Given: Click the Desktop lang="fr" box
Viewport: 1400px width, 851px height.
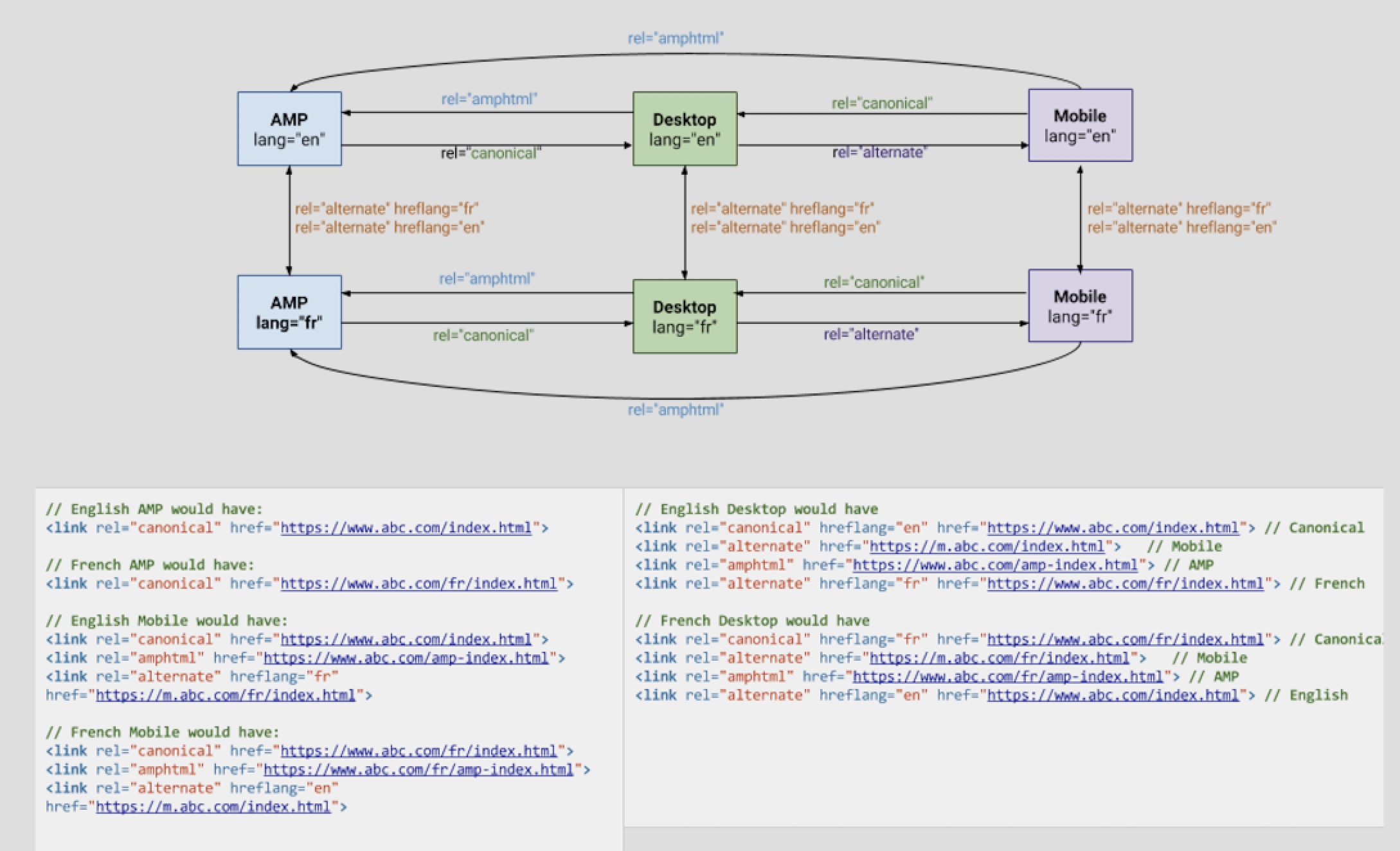Looking at the screenshot, I should [685, 316].
